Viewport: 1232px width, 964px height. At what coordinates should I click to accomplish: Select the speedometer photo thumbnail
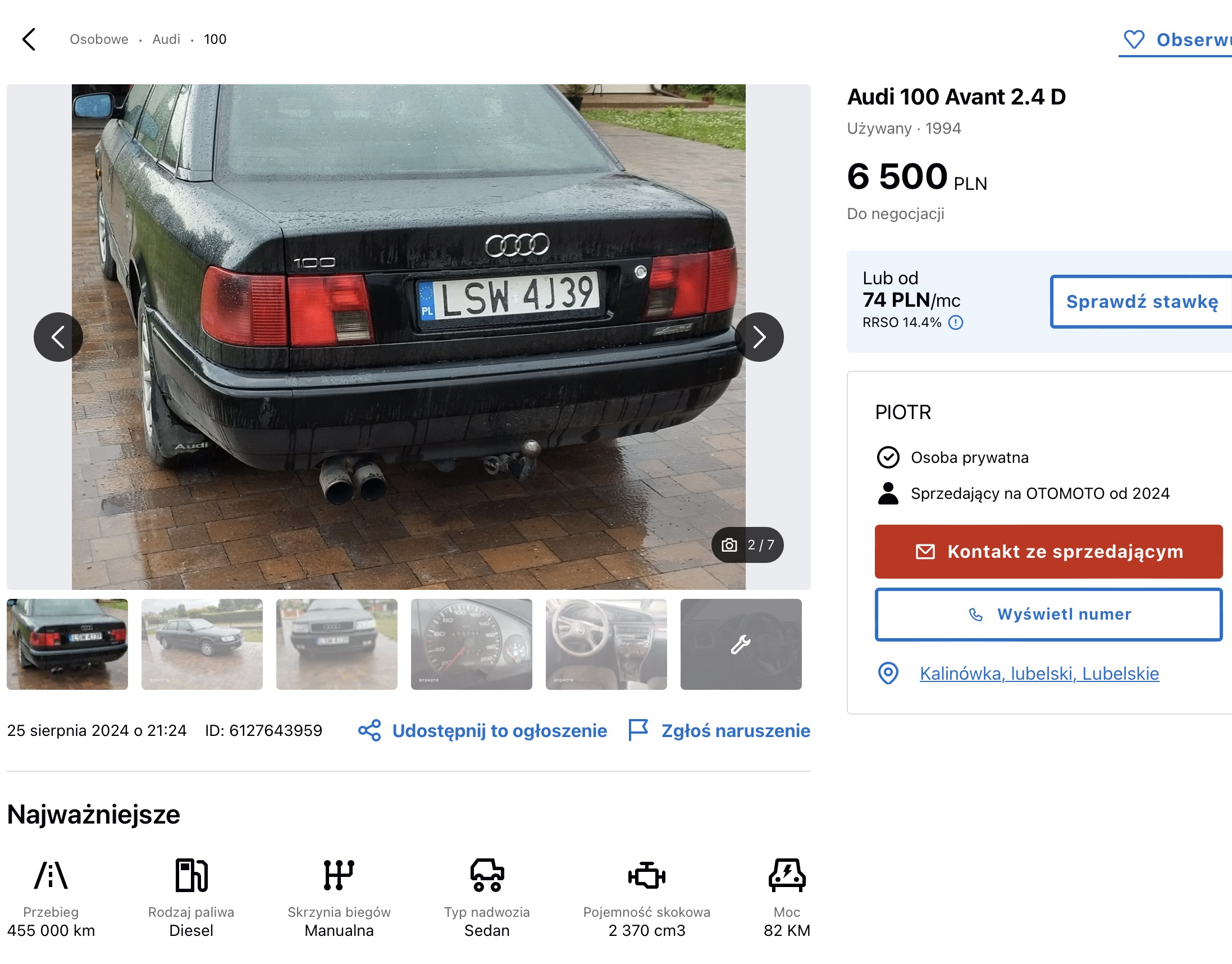(472, 644)
